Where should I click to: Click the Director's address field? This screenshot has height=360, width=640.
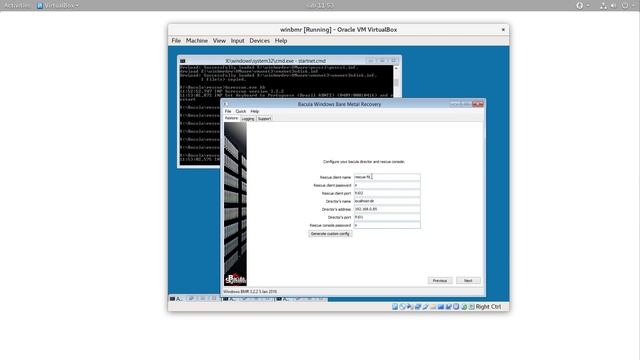click(x=387, y=209)
